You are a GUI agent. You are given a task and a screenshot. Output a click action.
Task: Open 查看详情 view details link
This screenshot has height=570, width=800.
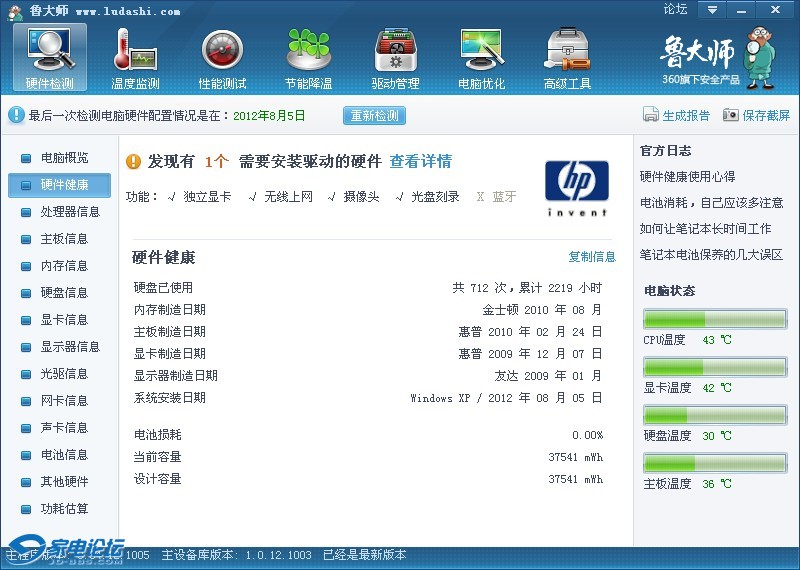420,161
